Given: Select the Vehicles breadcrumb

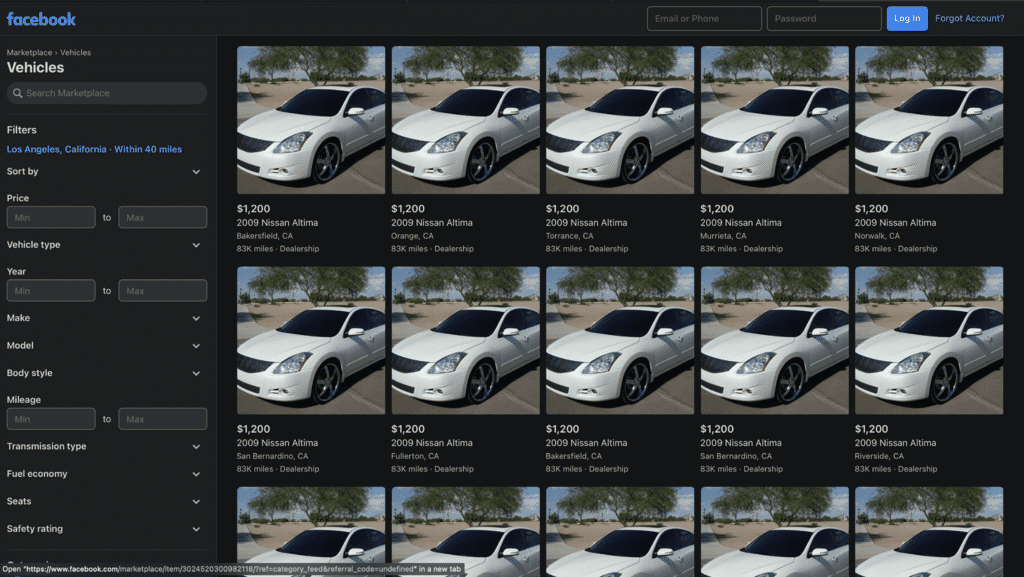Looking at the screenshot, I should pyautogui.click(x=75, y=52).
